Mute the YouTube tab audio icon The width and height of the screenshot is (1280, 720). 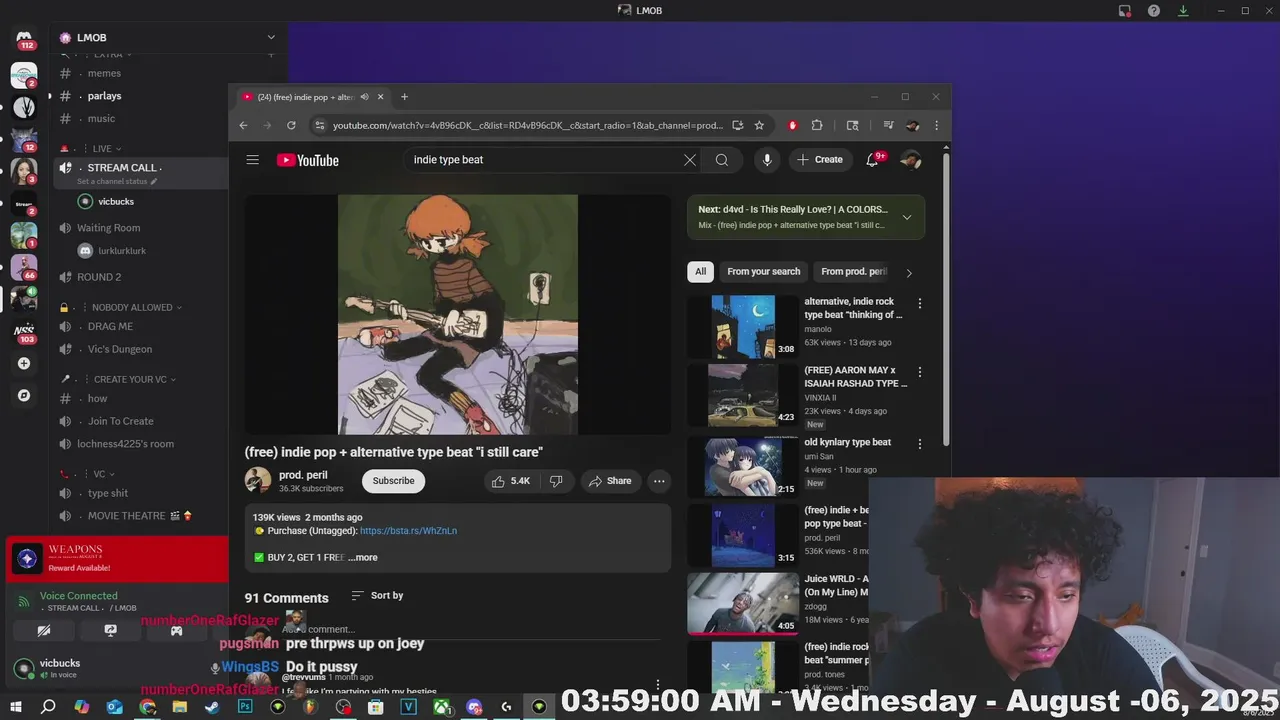coord(364,97)
